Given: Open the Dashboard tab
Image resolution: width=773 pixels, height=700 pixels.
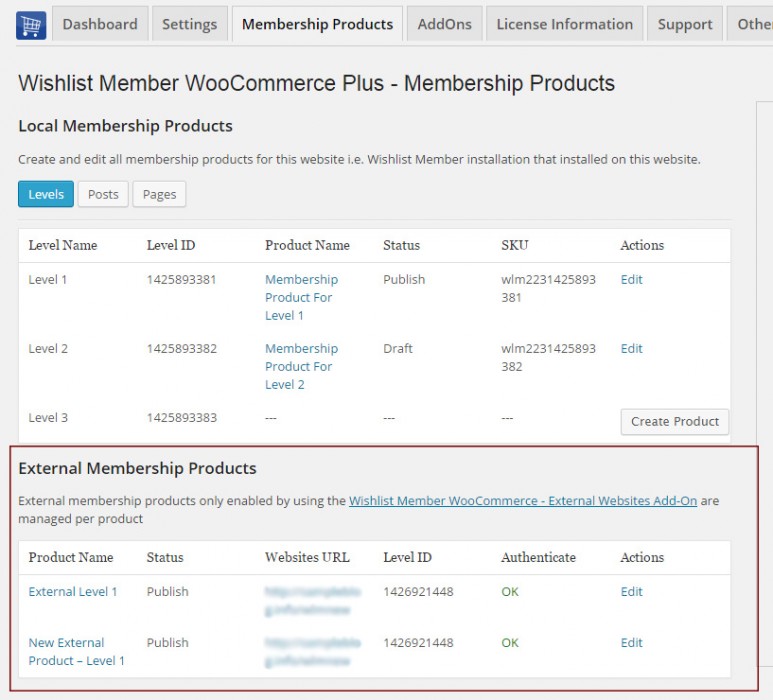Looking at the screenshot, I should point(100,24).
